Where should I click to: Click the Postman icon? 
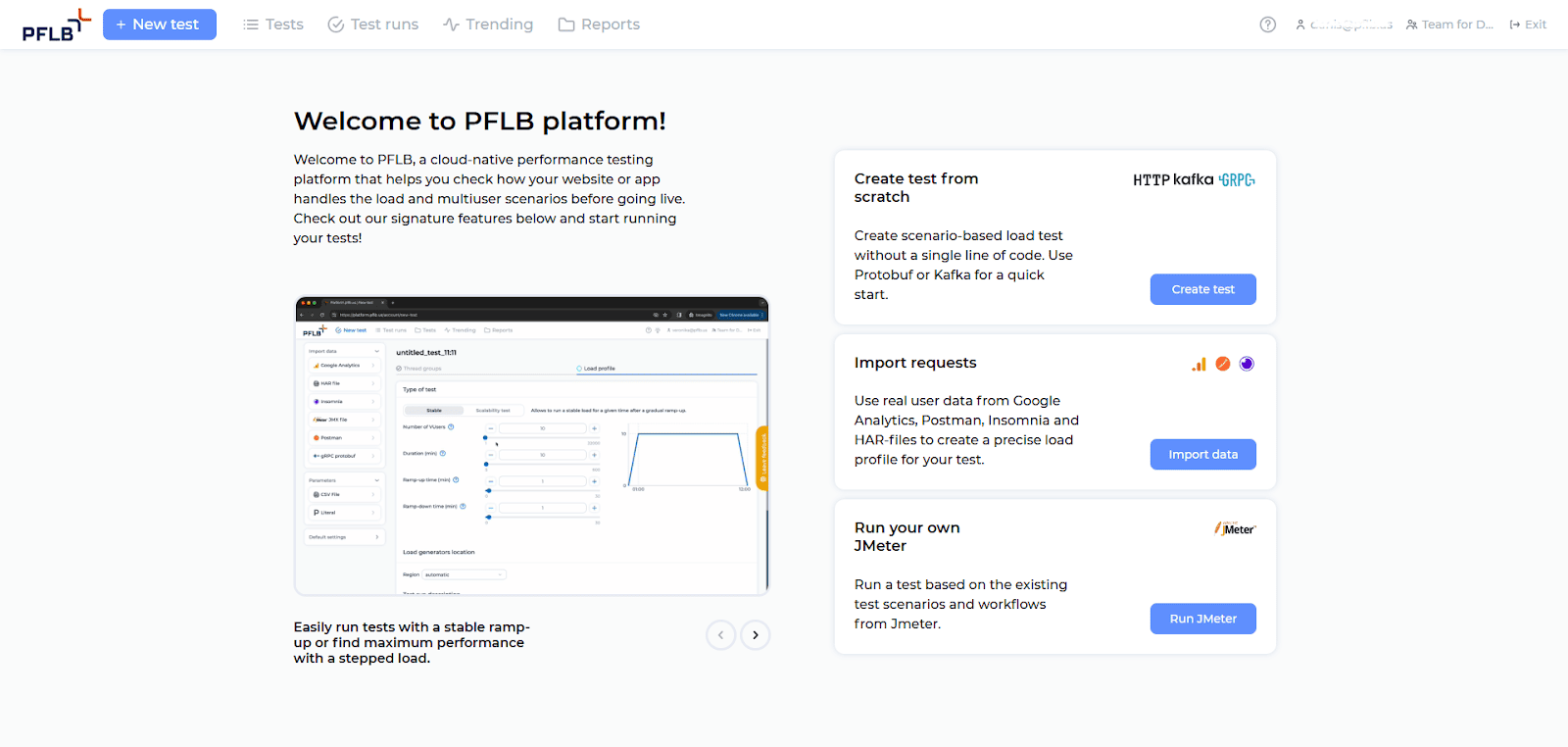tap(1223, 364)
